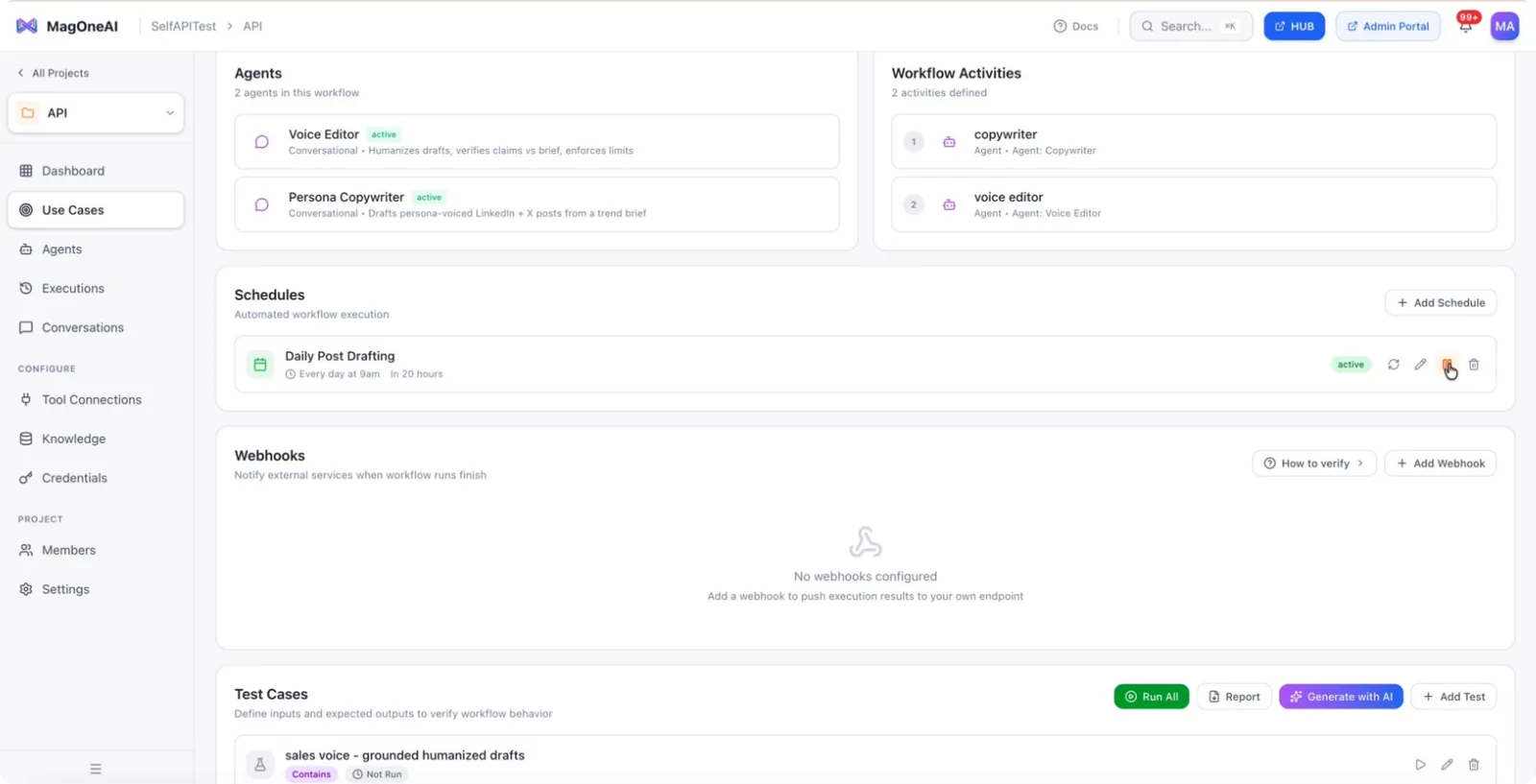Expand the How to verify help
The image size is (1536, 784).
[x=1314, y=463]
